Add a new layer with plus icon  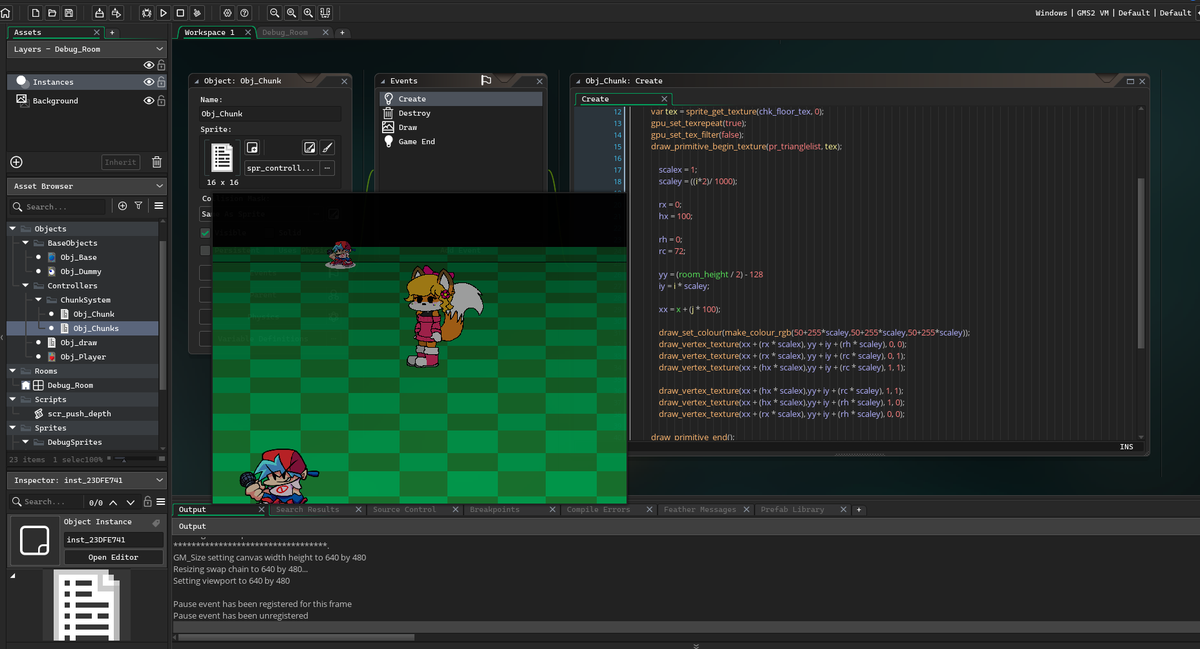[x=16, y=162]
